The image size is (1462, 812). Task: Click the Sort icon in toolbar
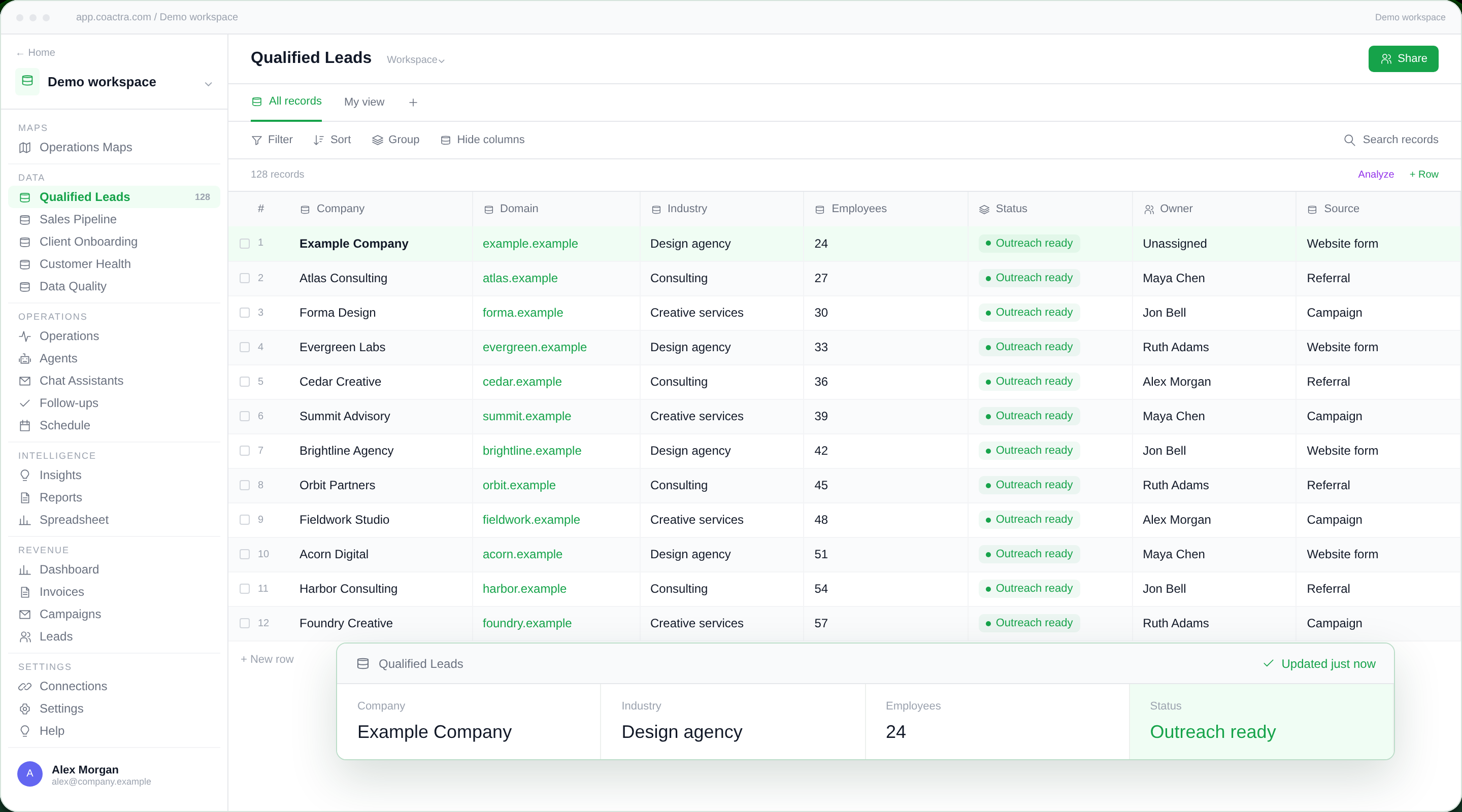click(x=319, y=140)
